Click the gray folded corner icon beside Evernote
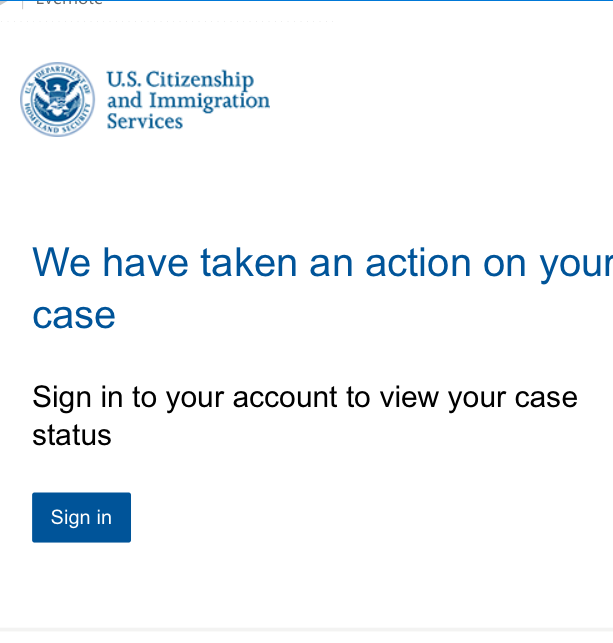 point(4,2)
